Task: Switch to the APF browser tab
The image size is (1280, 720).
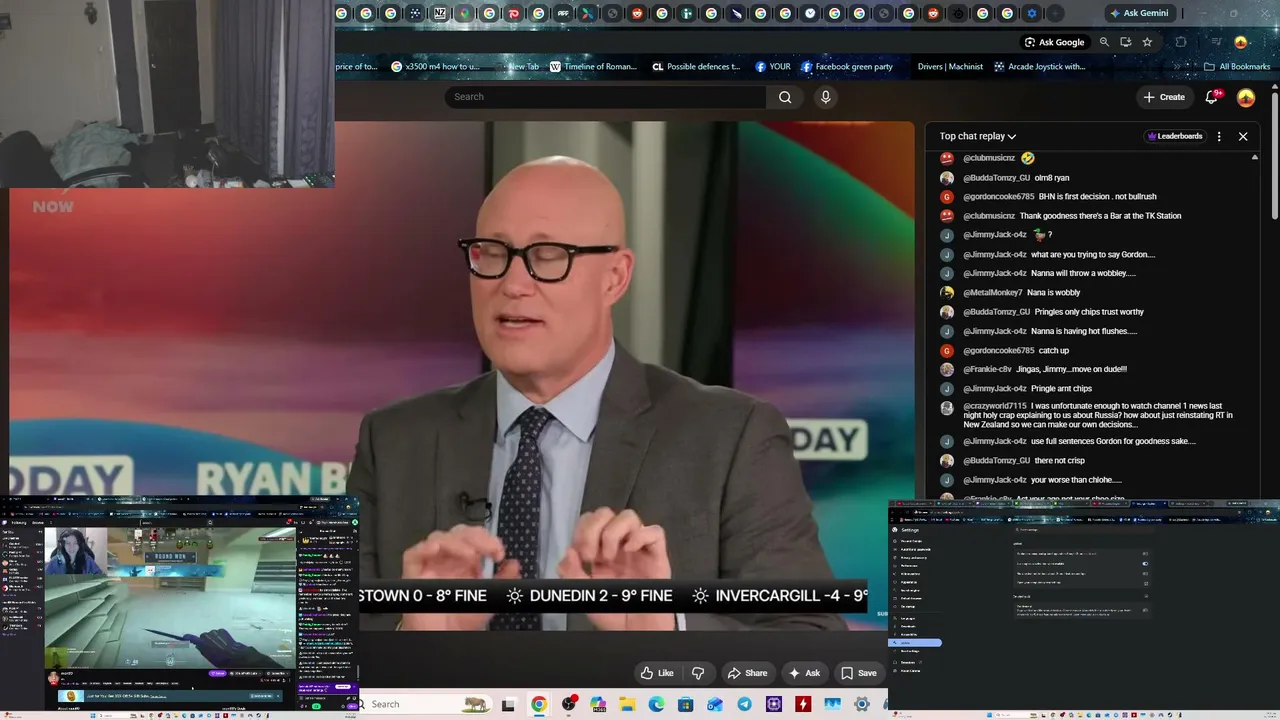Action: (x=563, y=13)
